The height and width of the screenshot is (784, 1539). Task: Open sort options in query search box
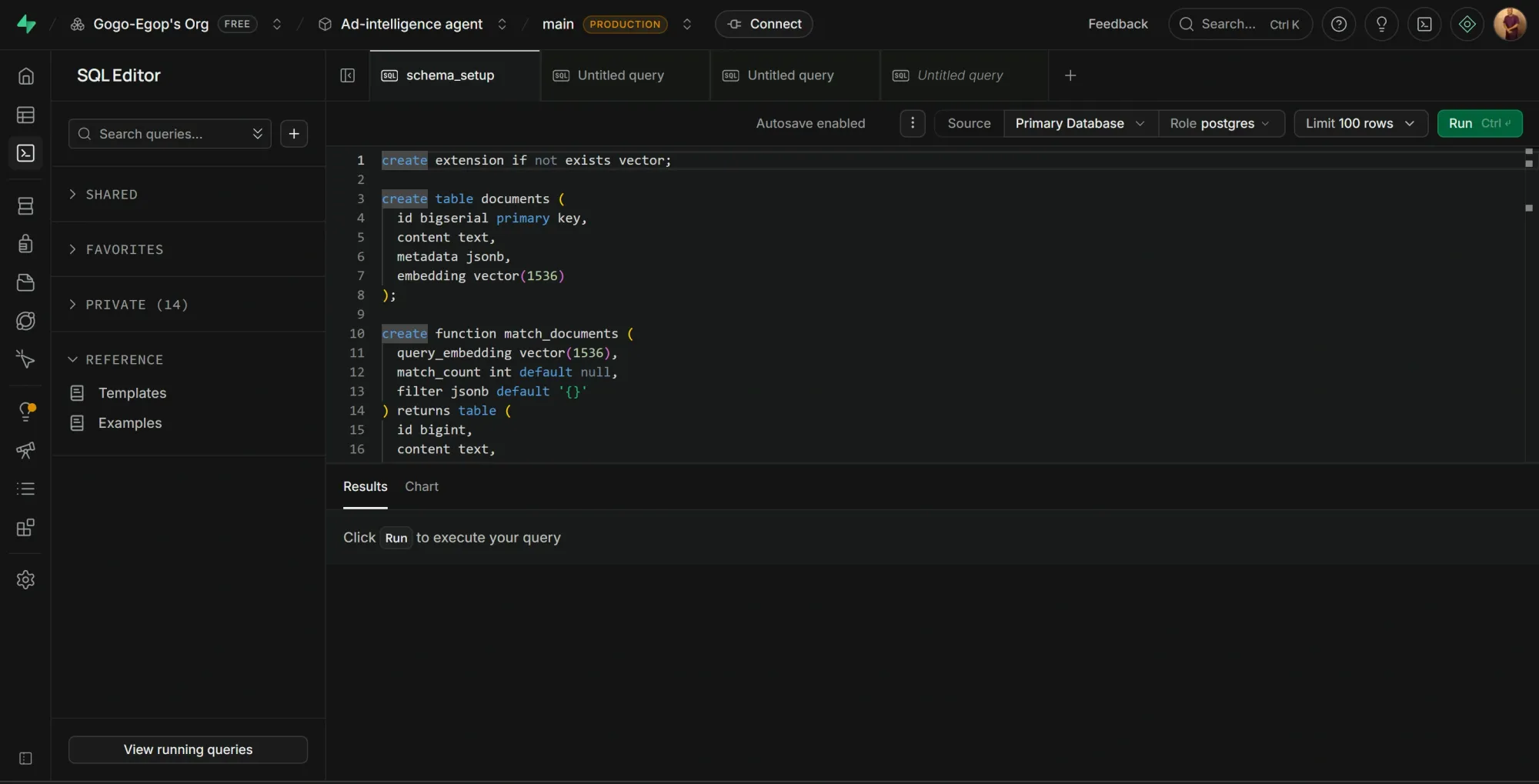coord(258,134)
